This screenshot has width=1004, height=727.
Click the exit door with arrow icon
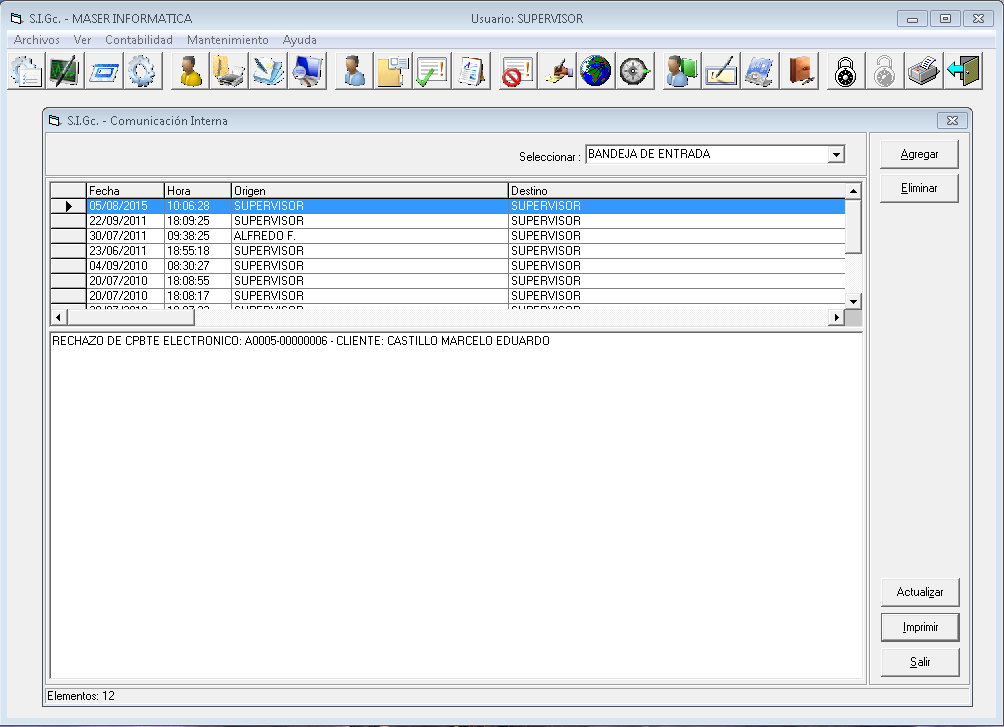[x=963, y=71]
